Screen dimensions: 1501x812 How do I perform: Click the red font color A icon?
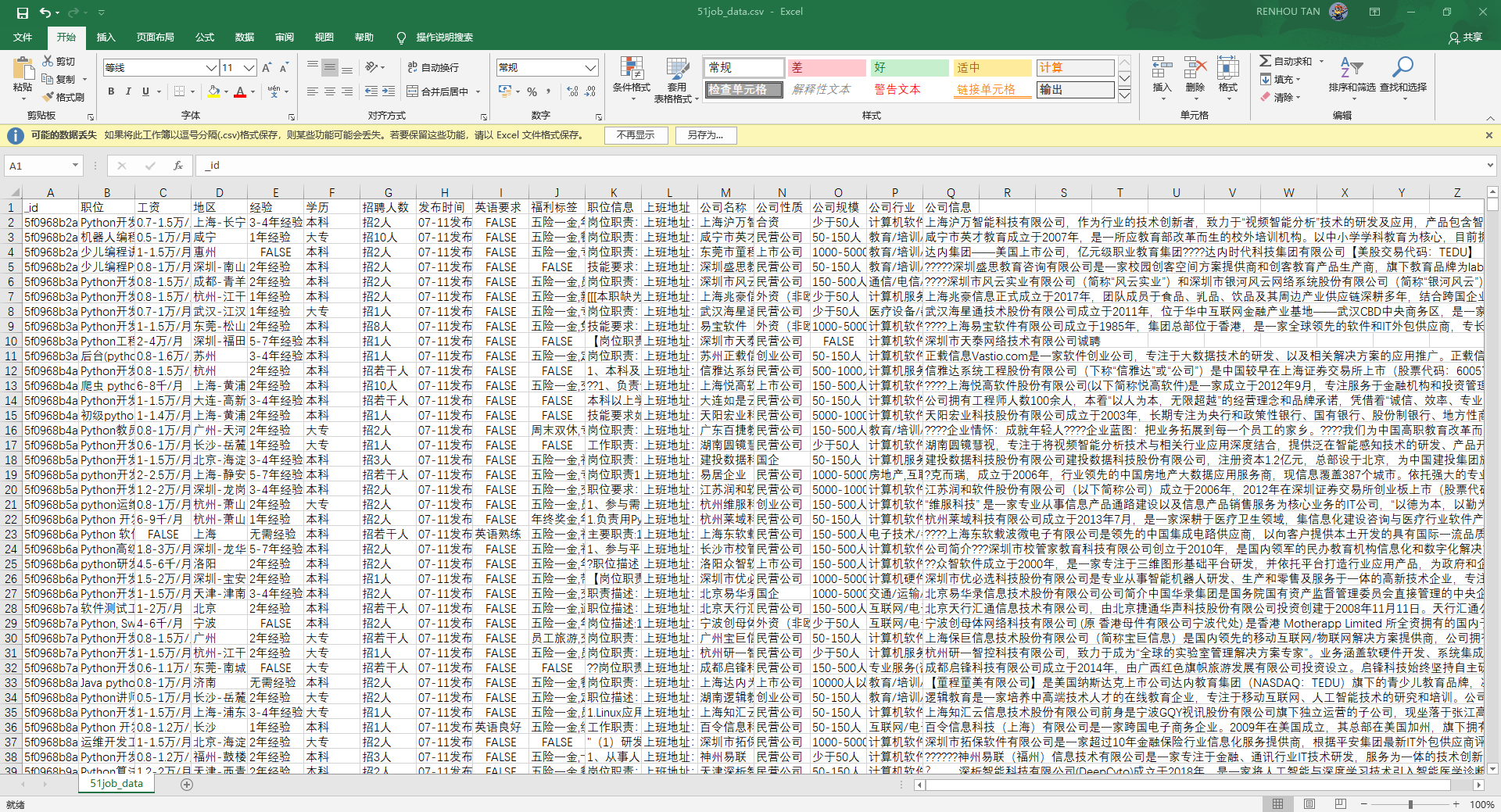coord(240,91)
